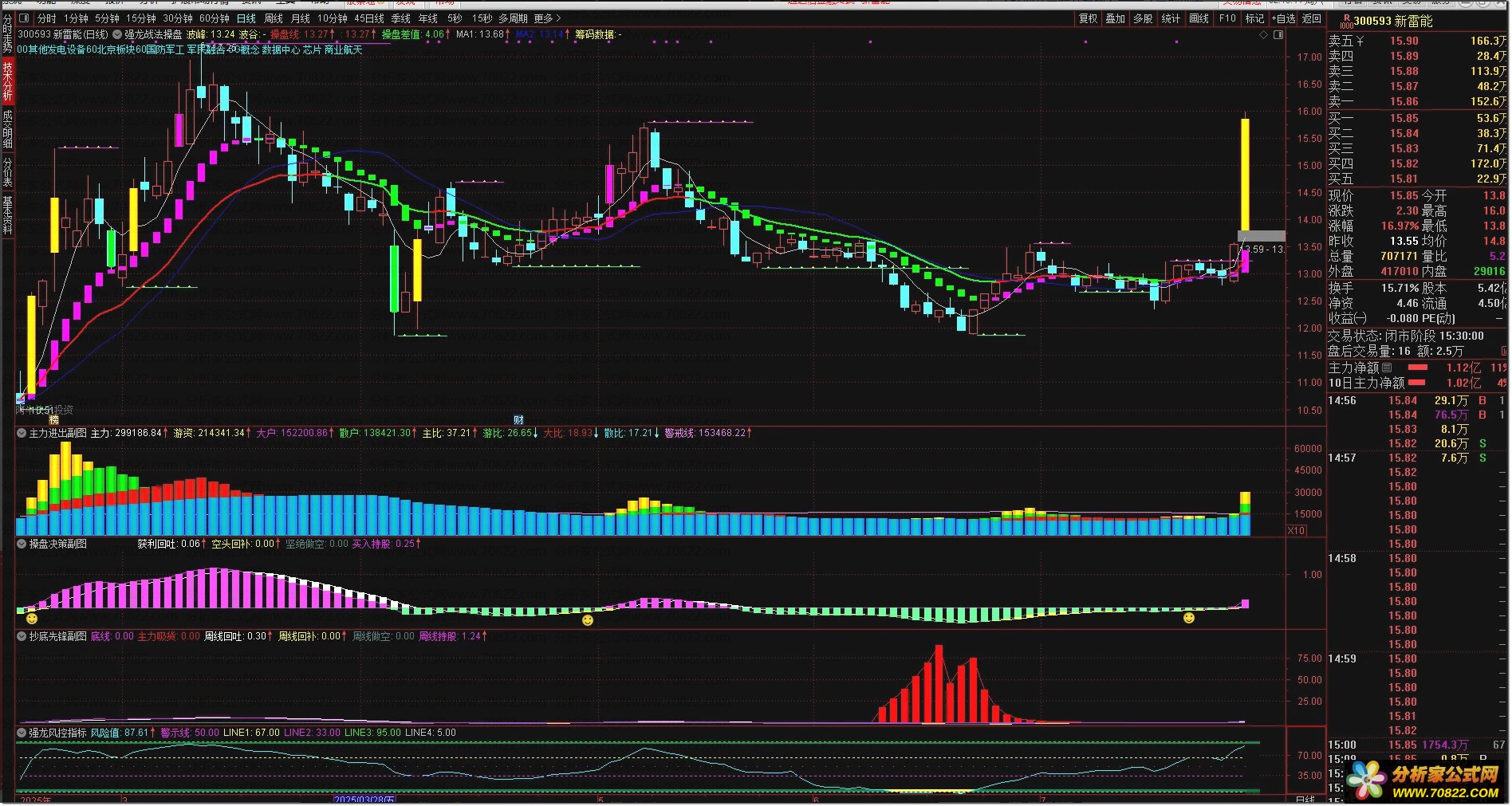Screen dimensions: 1512x806
Task: Open the 分价表 side tab
Action: [x=7, y=171]
